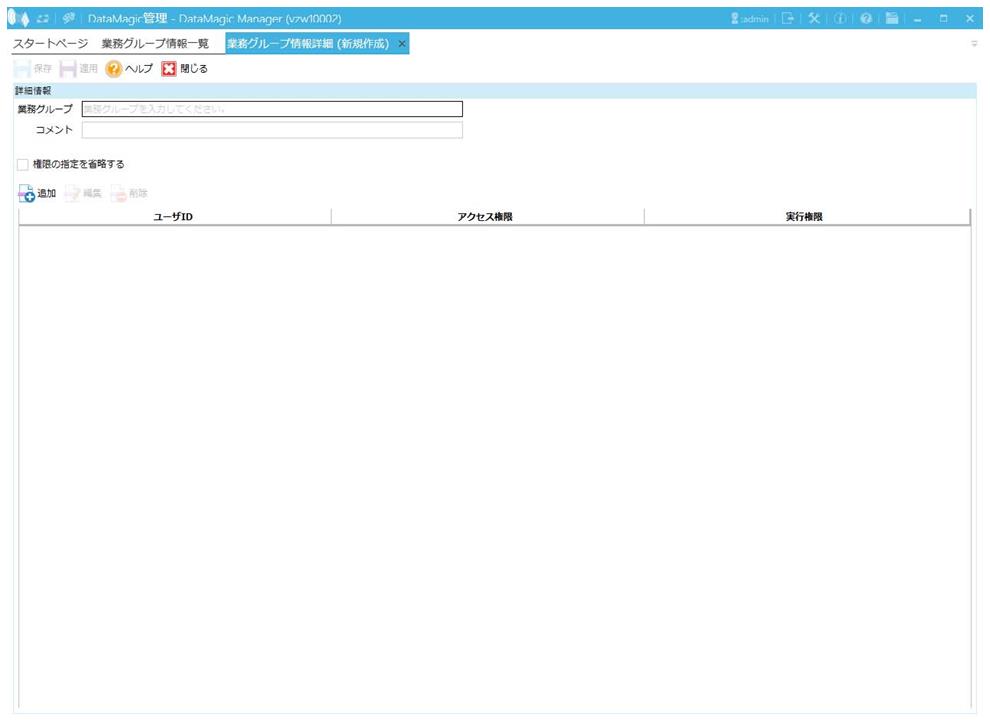This screenshot has width=990, height=724.
Task: Click the information icon in title bar
Action: [840, 18]
